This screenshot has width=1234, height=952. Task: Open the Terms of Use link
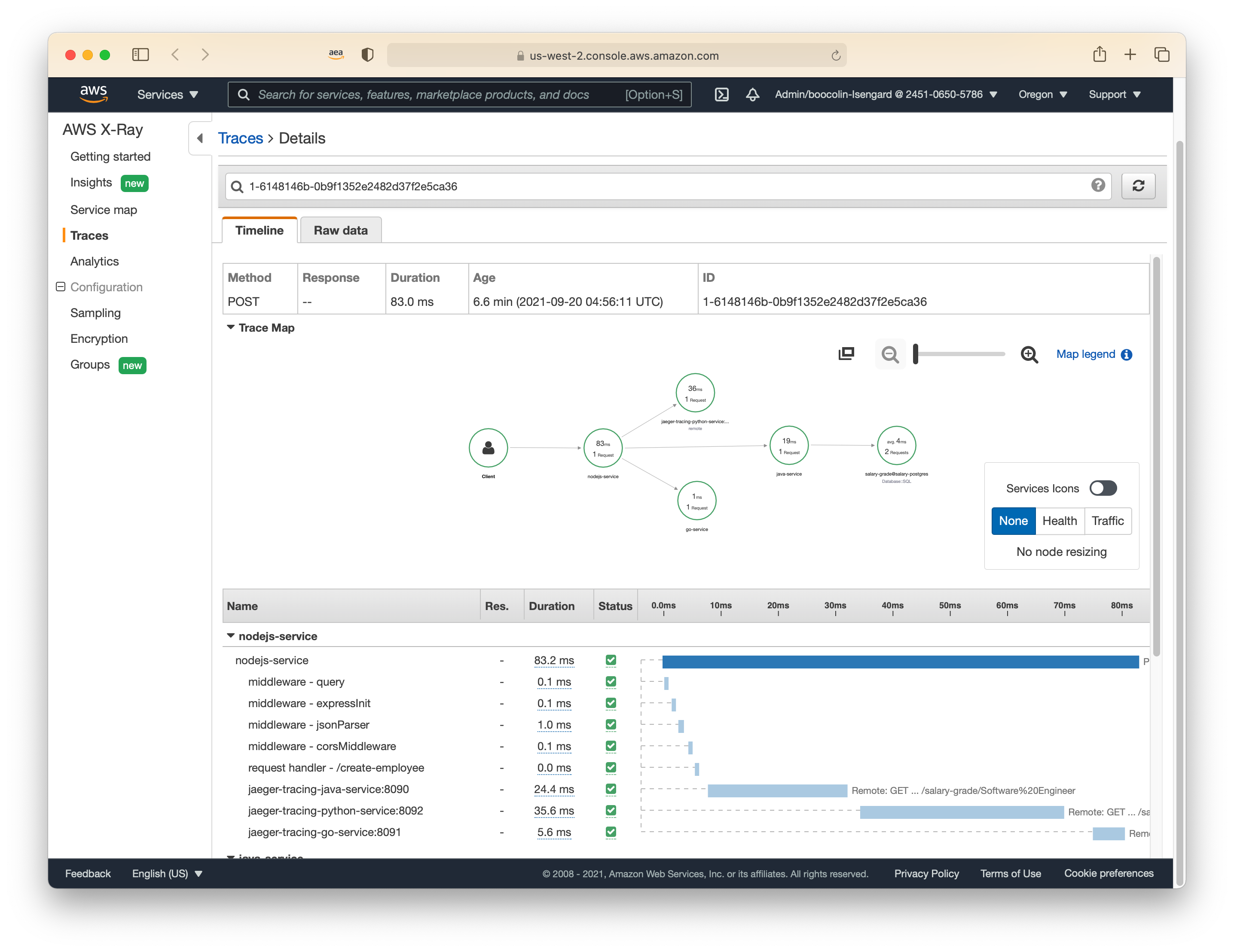tap(1010, 873)
